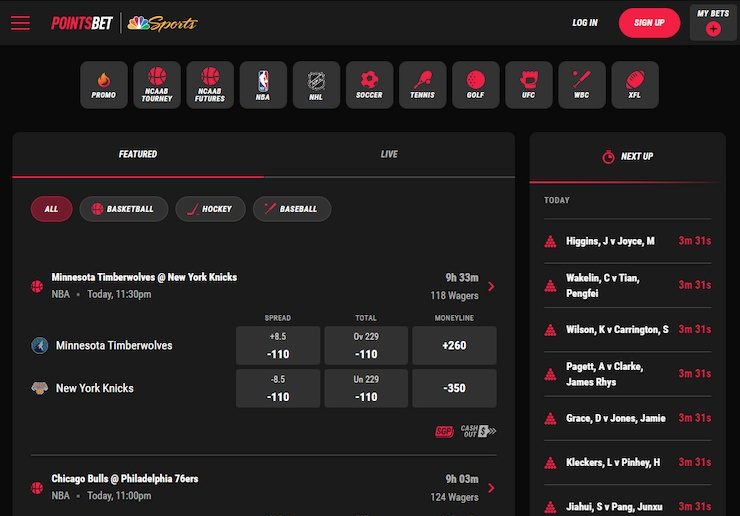
Task: Click the Knicks game basketball icon
Action: pos(37,286)
